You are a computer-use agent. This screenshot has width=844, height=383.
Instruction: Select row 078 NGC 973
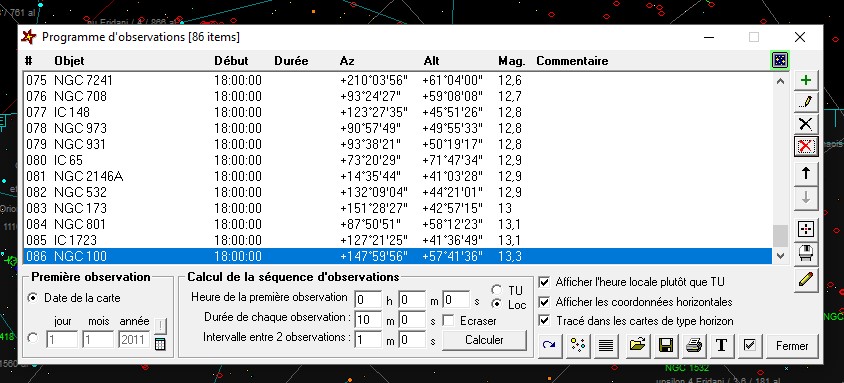click(398, 129)
